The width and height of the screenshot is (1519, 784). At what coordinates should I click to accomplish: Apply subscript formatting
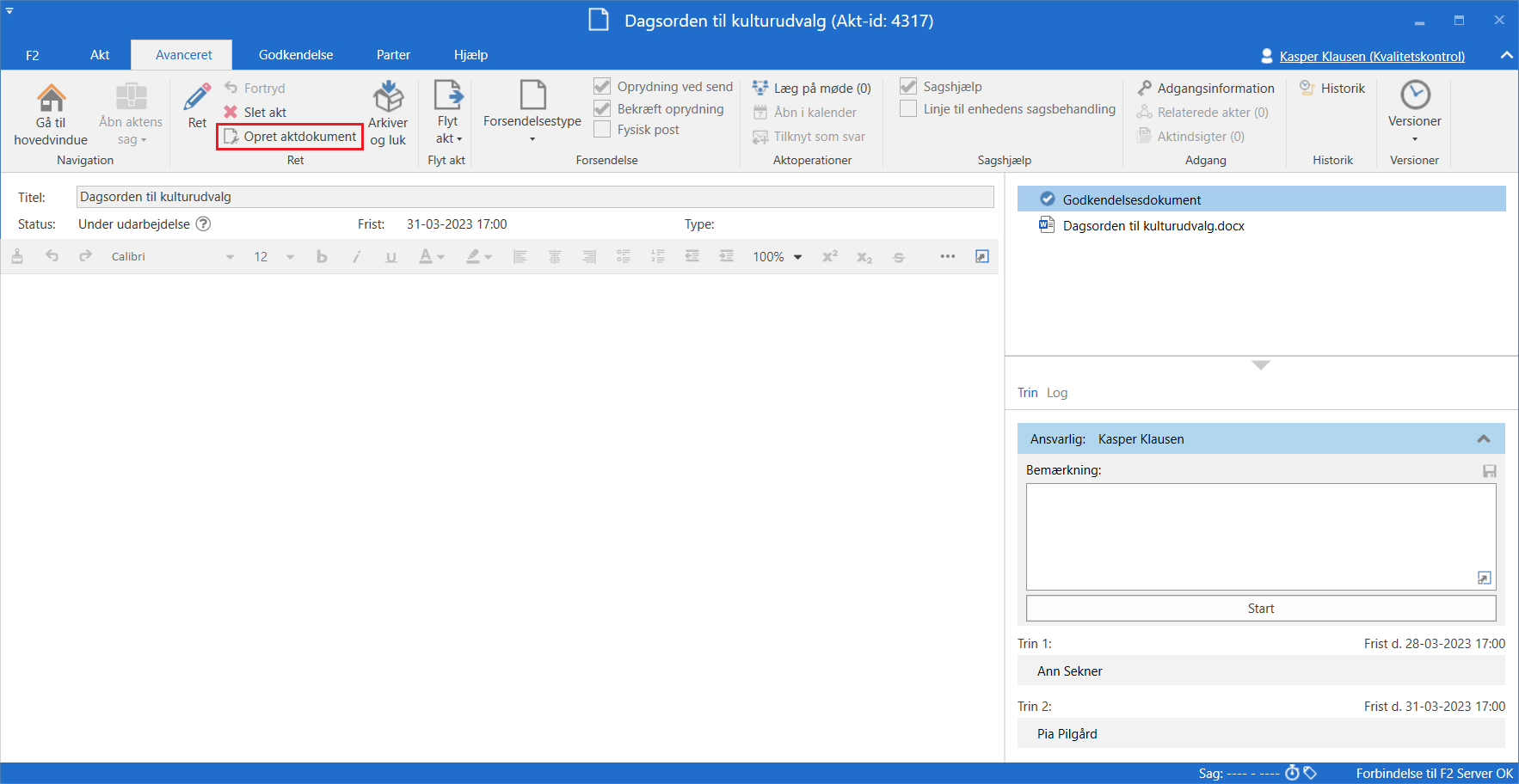tap(864, 256)
